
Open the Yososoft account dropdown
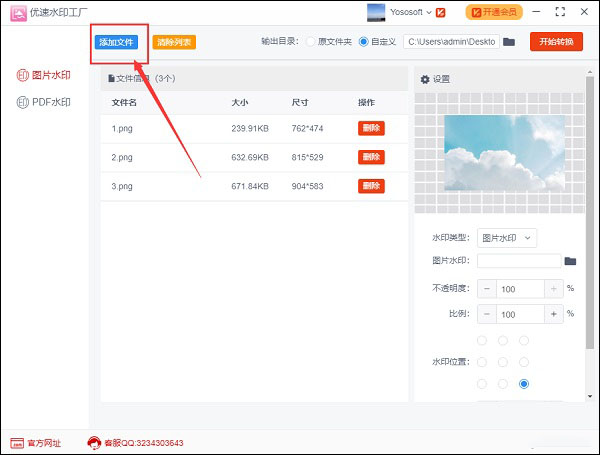coord(411,12)
